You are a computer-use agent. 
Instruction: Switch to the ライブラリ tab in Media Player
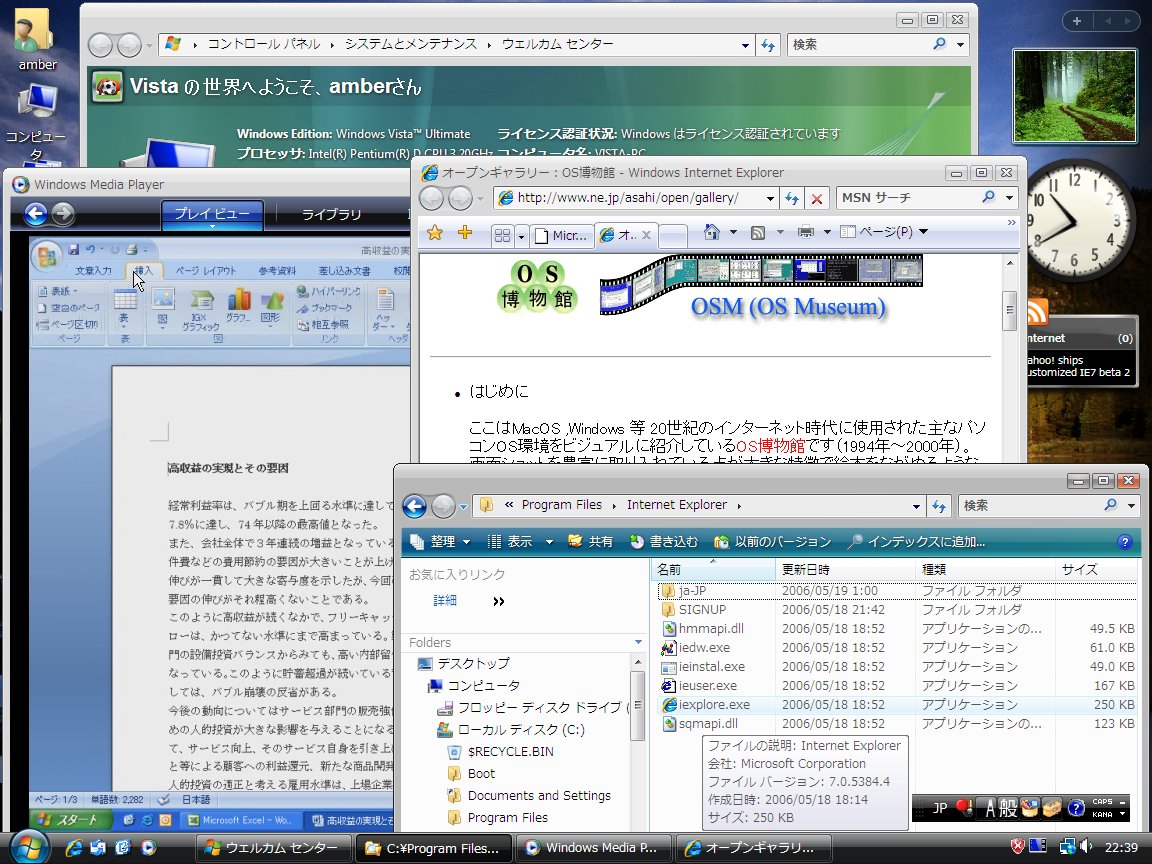332,215
